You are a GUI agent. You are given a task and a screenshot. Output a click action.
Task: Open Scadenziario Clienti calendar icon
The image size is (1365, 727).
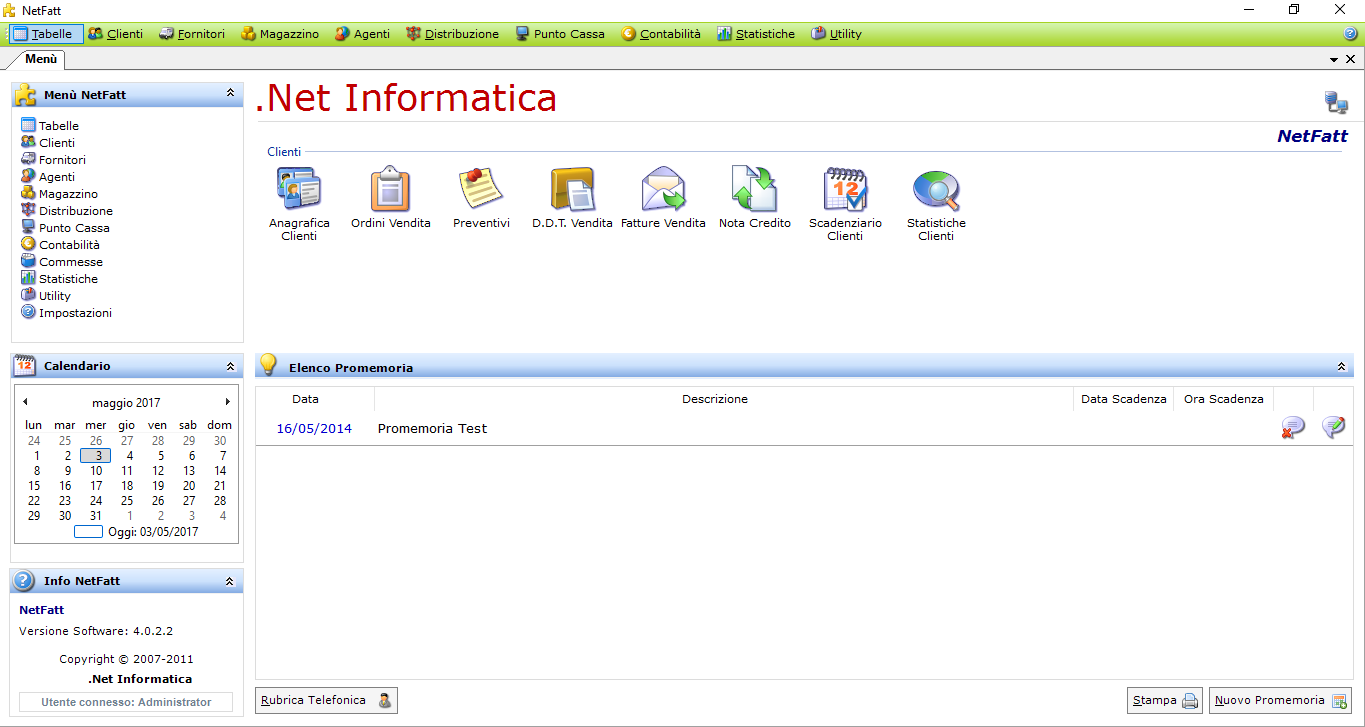click(x=845, y=189)
